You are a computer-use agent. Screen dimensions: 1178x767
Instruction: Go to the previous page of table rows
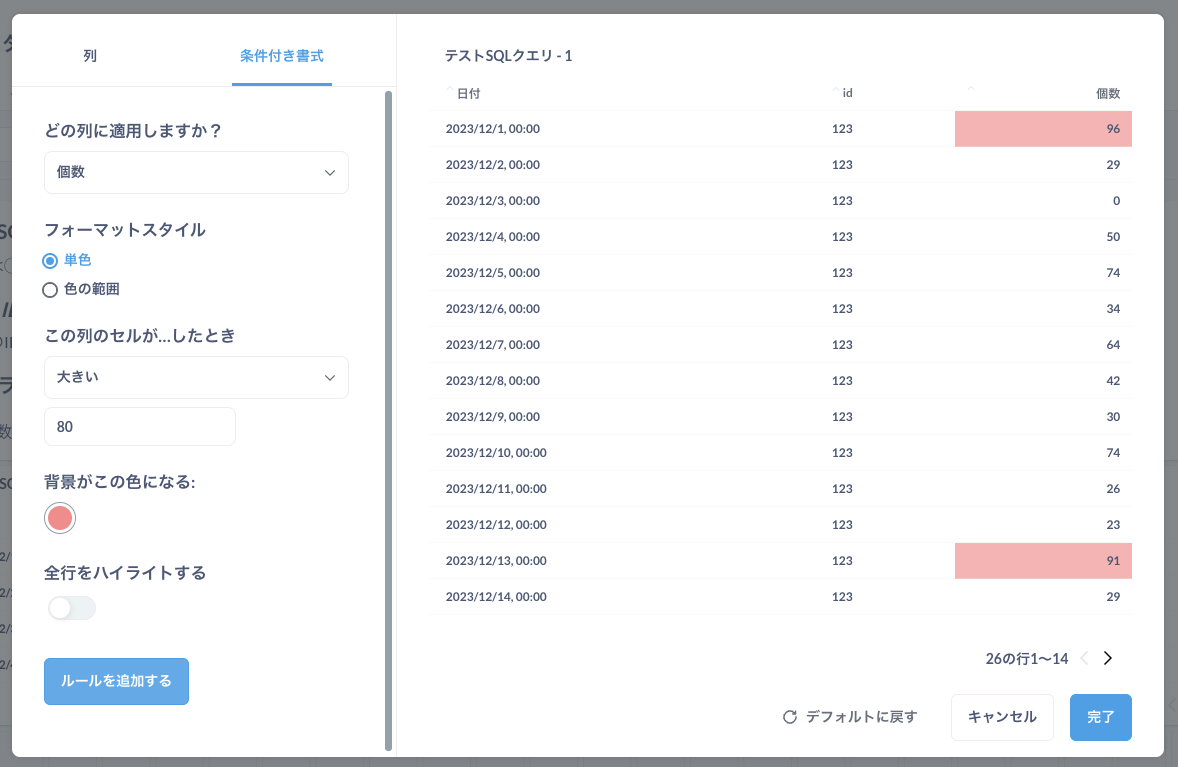(1083, 658)
